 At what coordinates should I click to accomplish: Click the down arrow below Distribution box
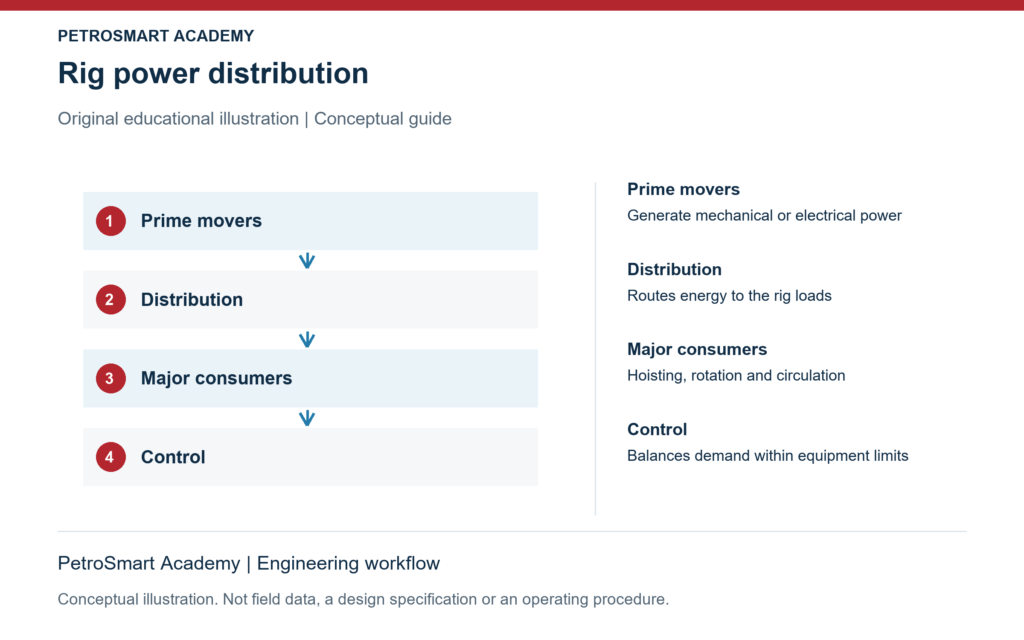[307, 340]
